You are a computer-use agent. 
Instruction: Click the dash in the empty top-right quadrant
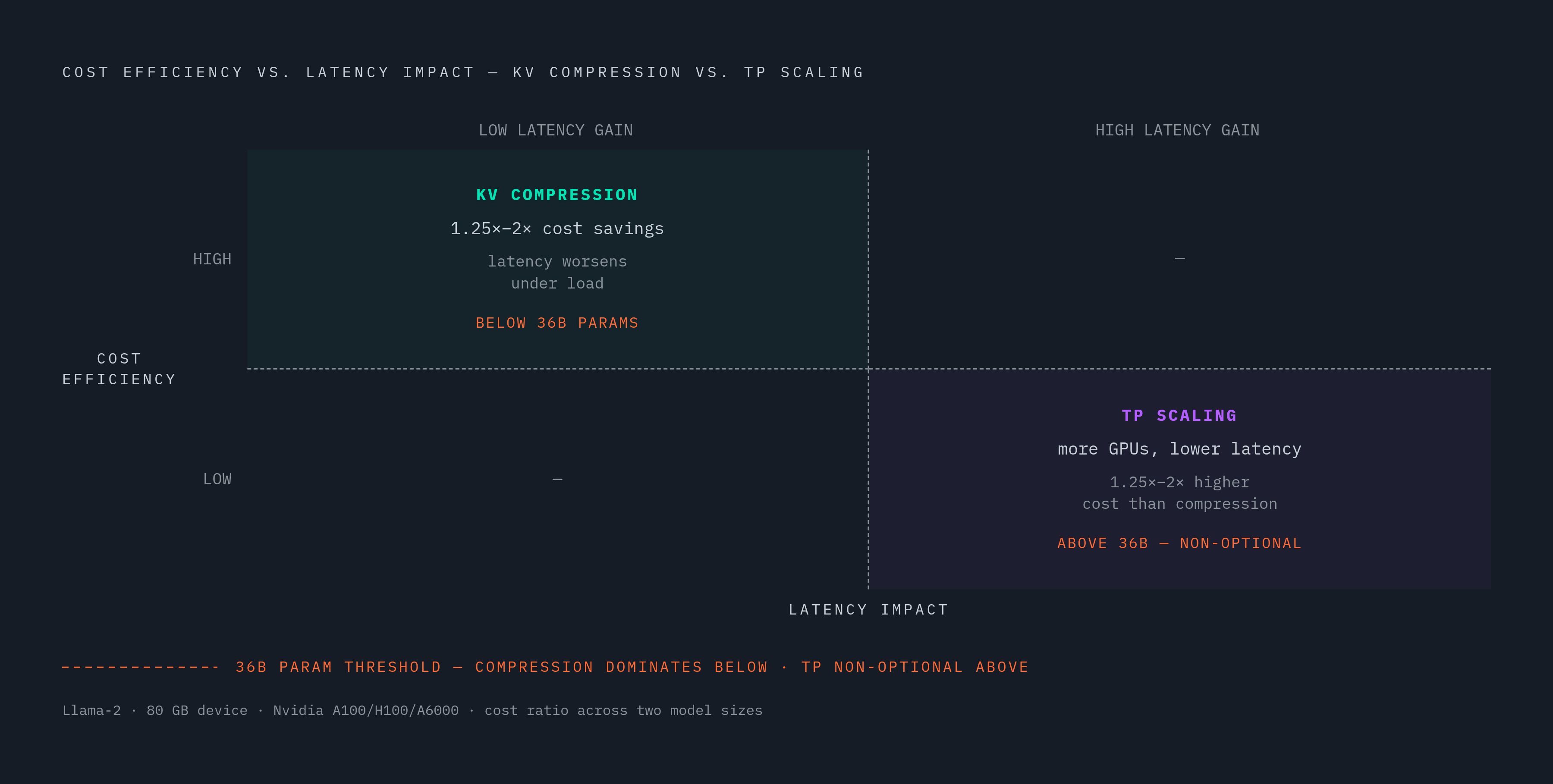(1180, 259)
